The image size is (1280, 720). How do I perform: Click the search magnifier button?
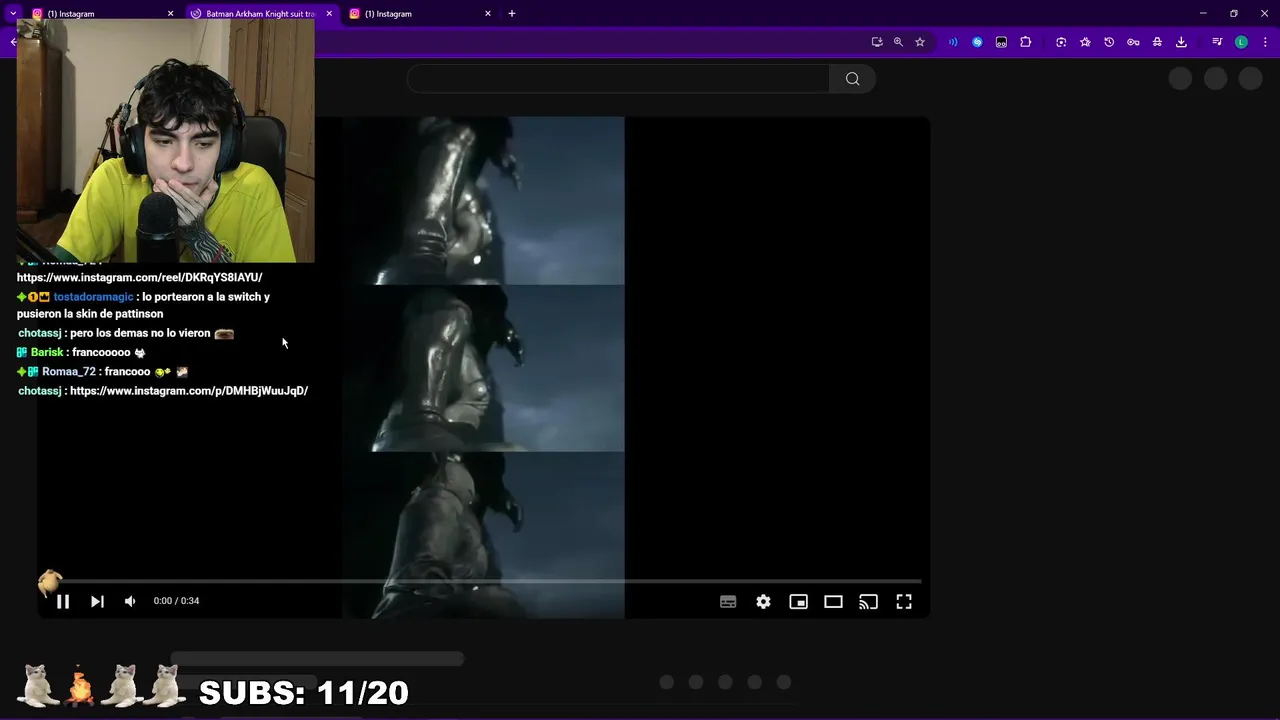[x=852, y=79]
